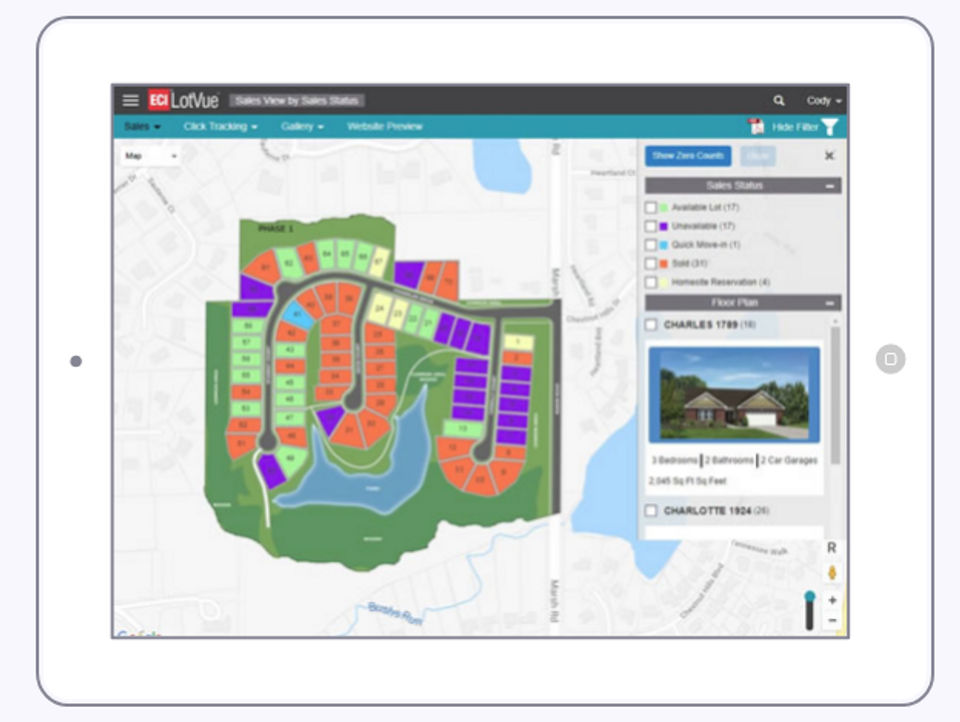Click the PDF export icon
This screenshot has width=960, height=722.
point(757,126)
